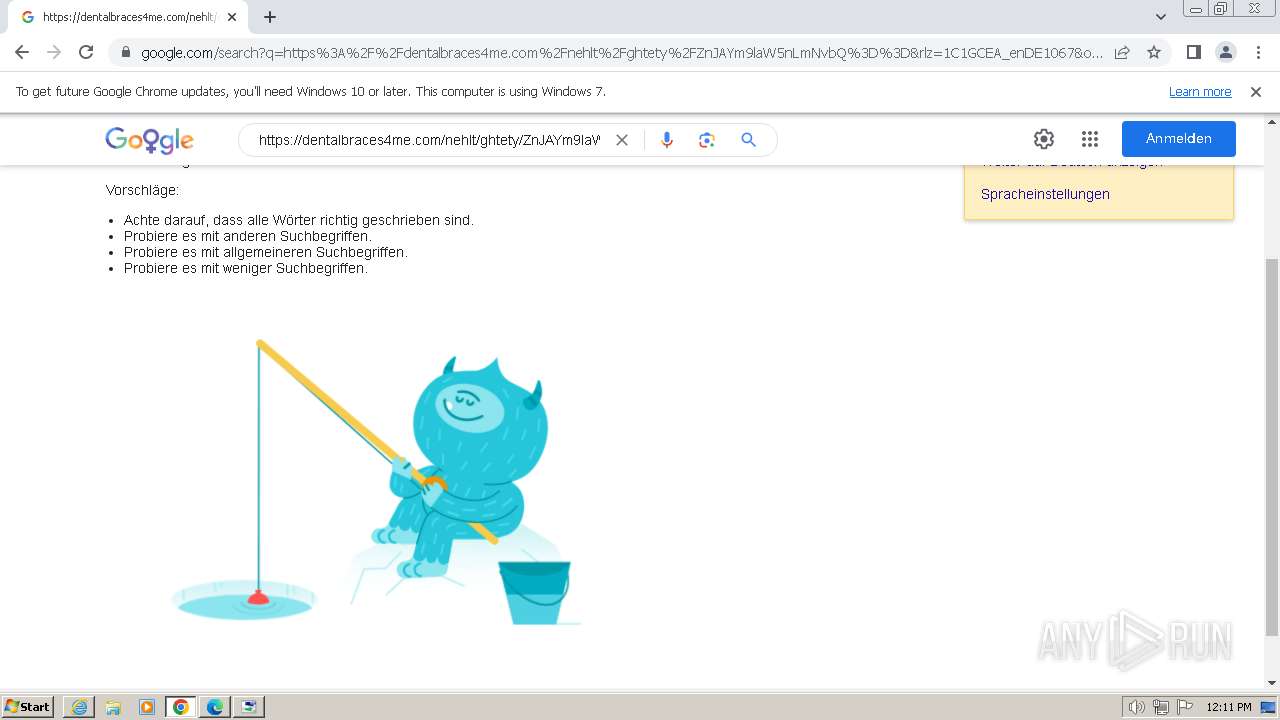The width and height of the screenshot is (1280, 720).
Task: Open the Chrome three-dot menu
Action: point(1258,52)
